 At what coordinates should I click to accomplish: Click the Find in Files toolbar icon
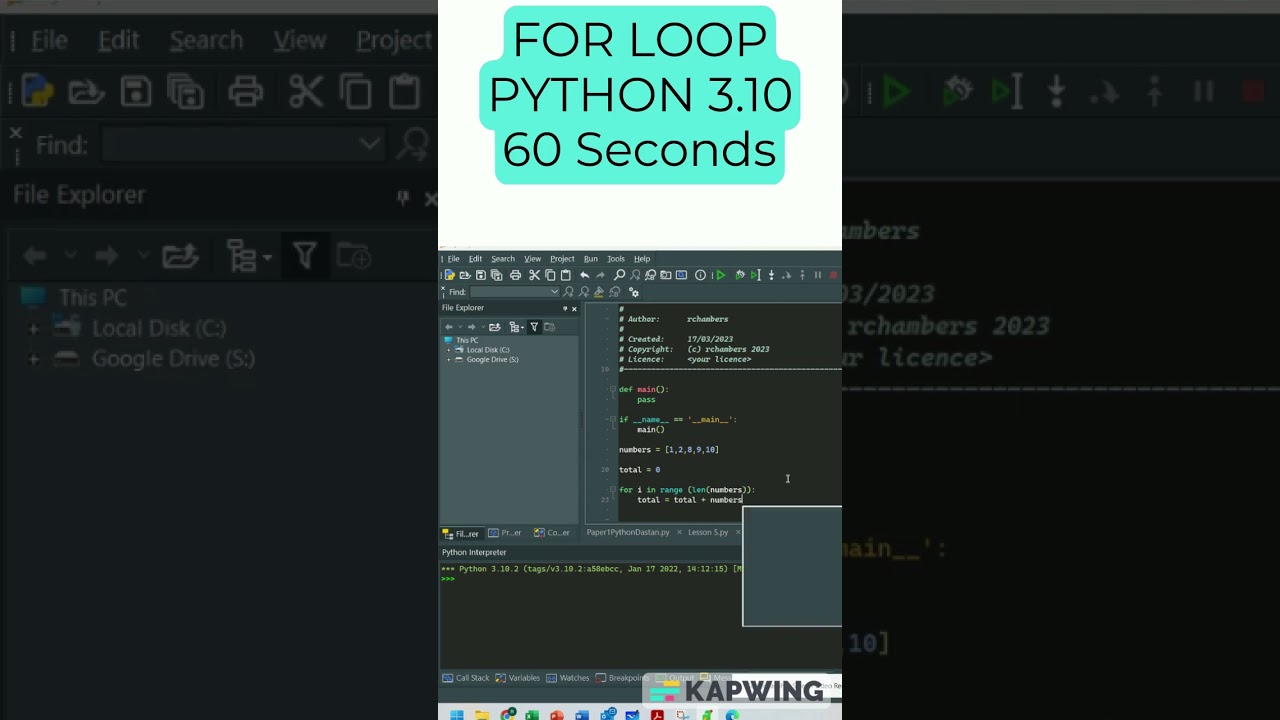click(666, 275)
